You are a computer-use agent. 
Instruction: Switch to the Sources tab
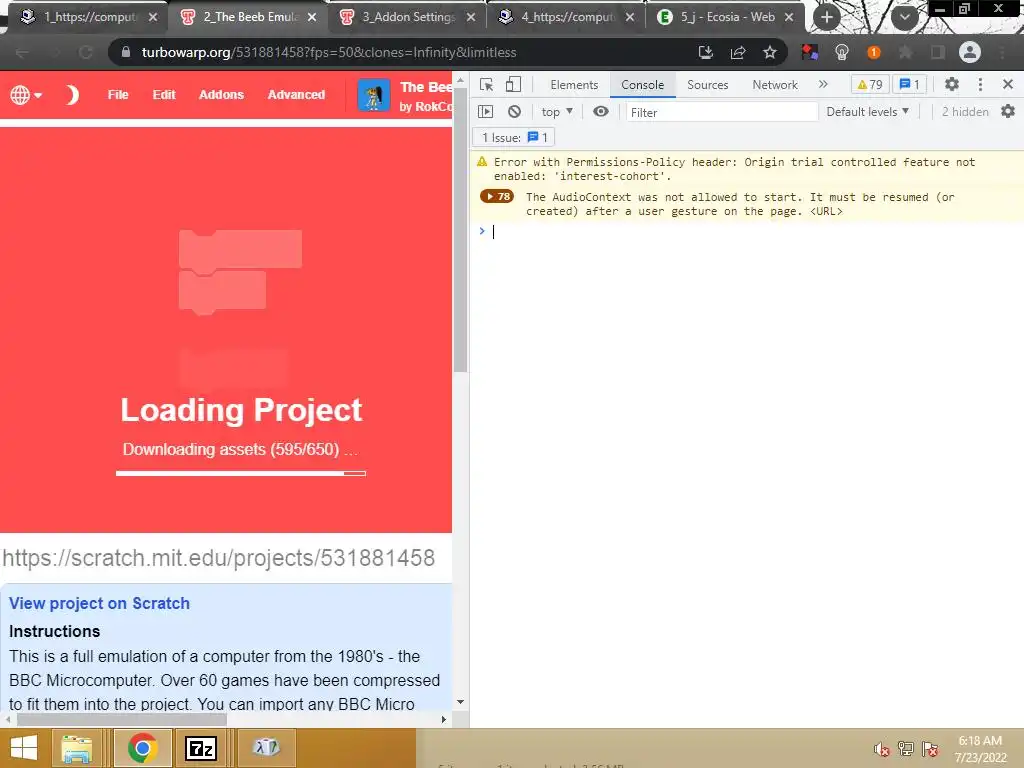point(707,85)
